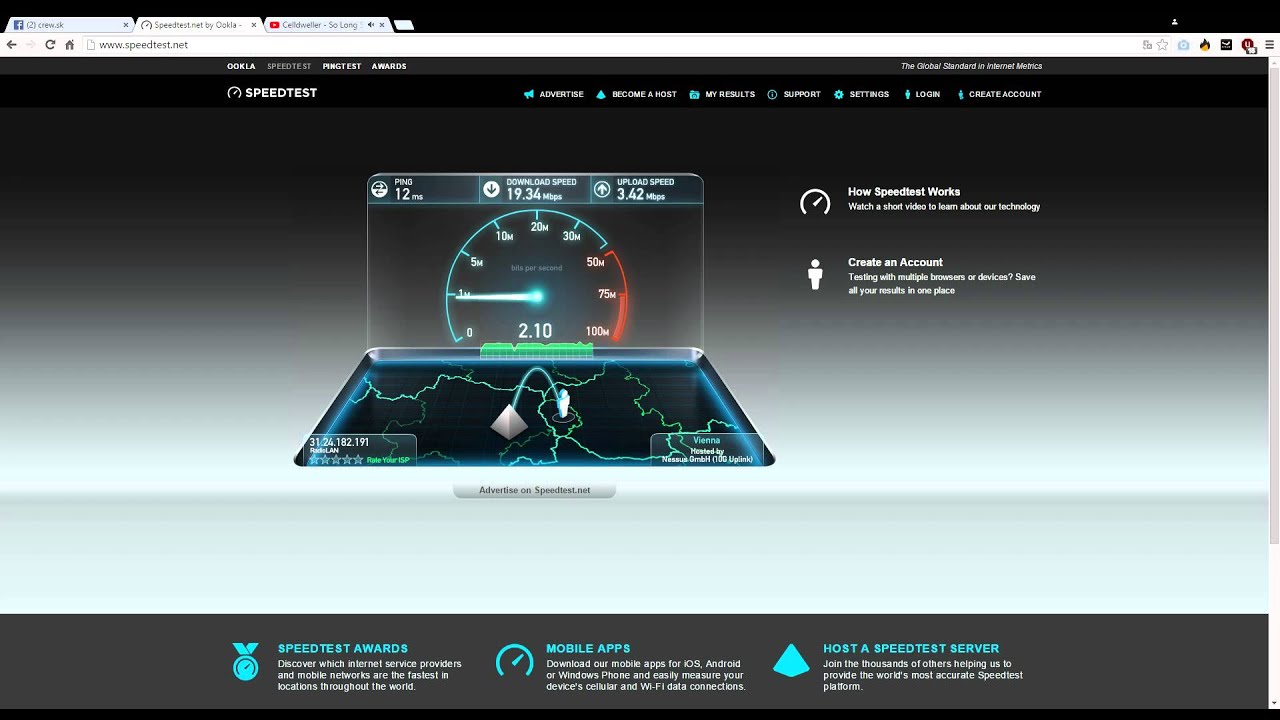This screenshot has height=720, width=1280.
Task: Click the MOBILE APPS heading
Action: click(x=588, y=649)
